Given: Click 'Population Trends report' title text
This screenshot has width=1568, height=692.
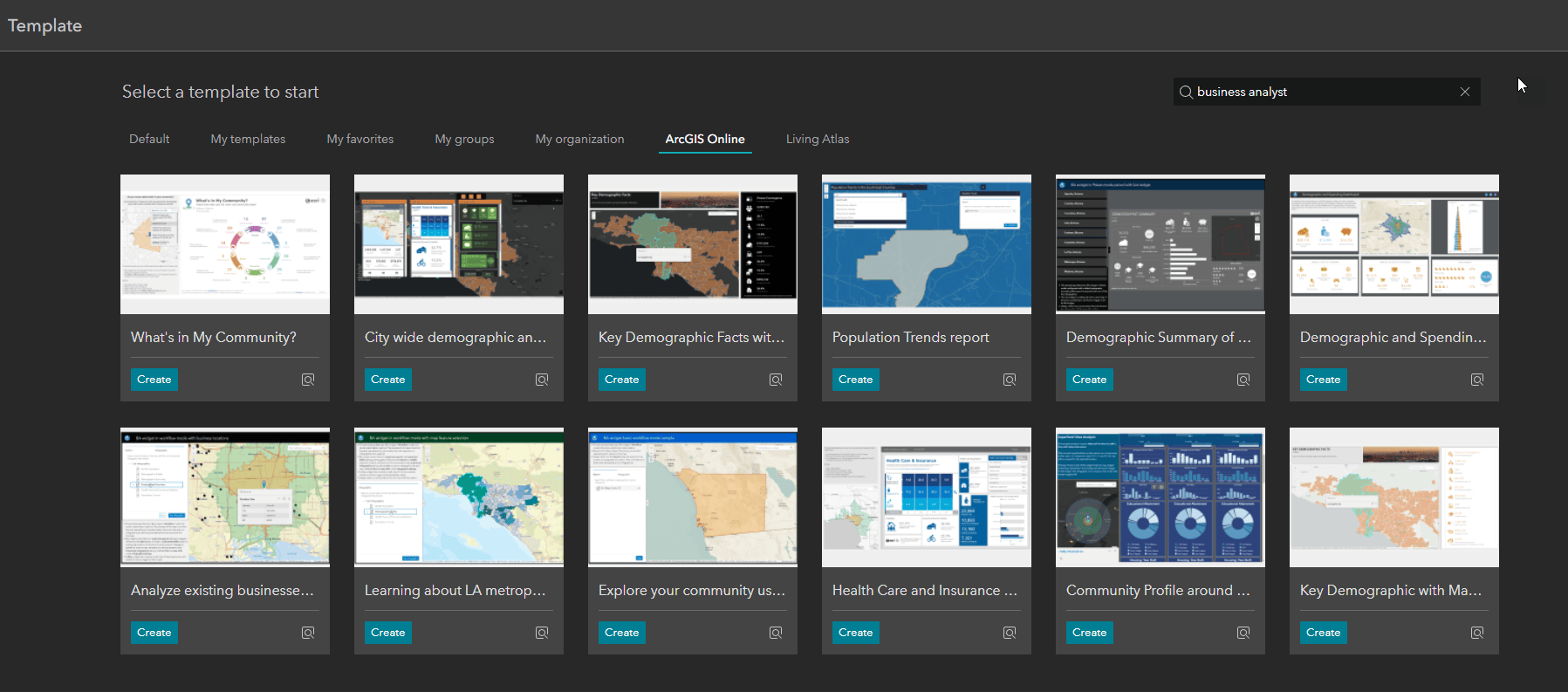Looking at the screenshot, I should 911,338.
